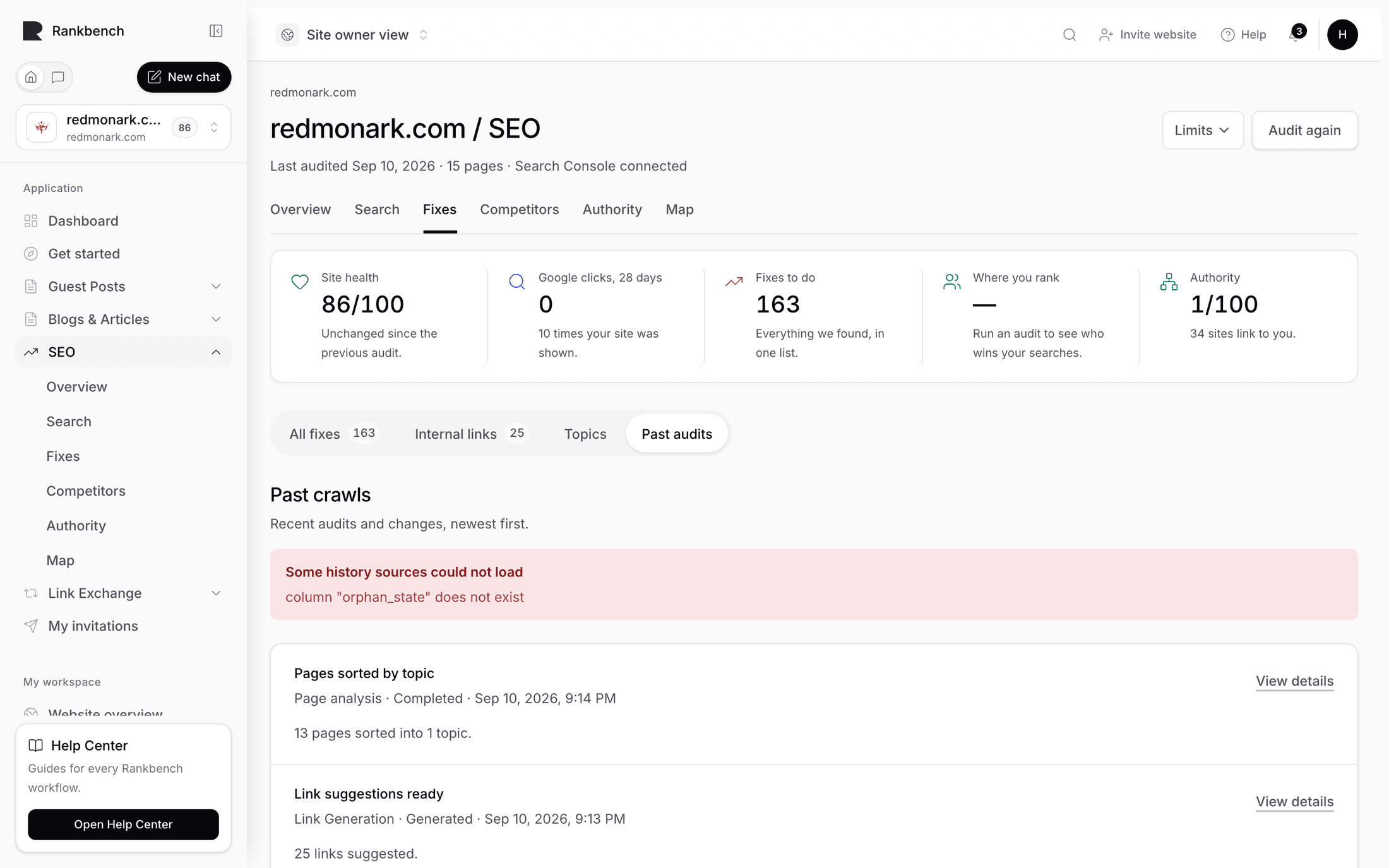Expand the Guest Posts section
The height and width of the screenshot is (868, 1389).
click(123, 287)
